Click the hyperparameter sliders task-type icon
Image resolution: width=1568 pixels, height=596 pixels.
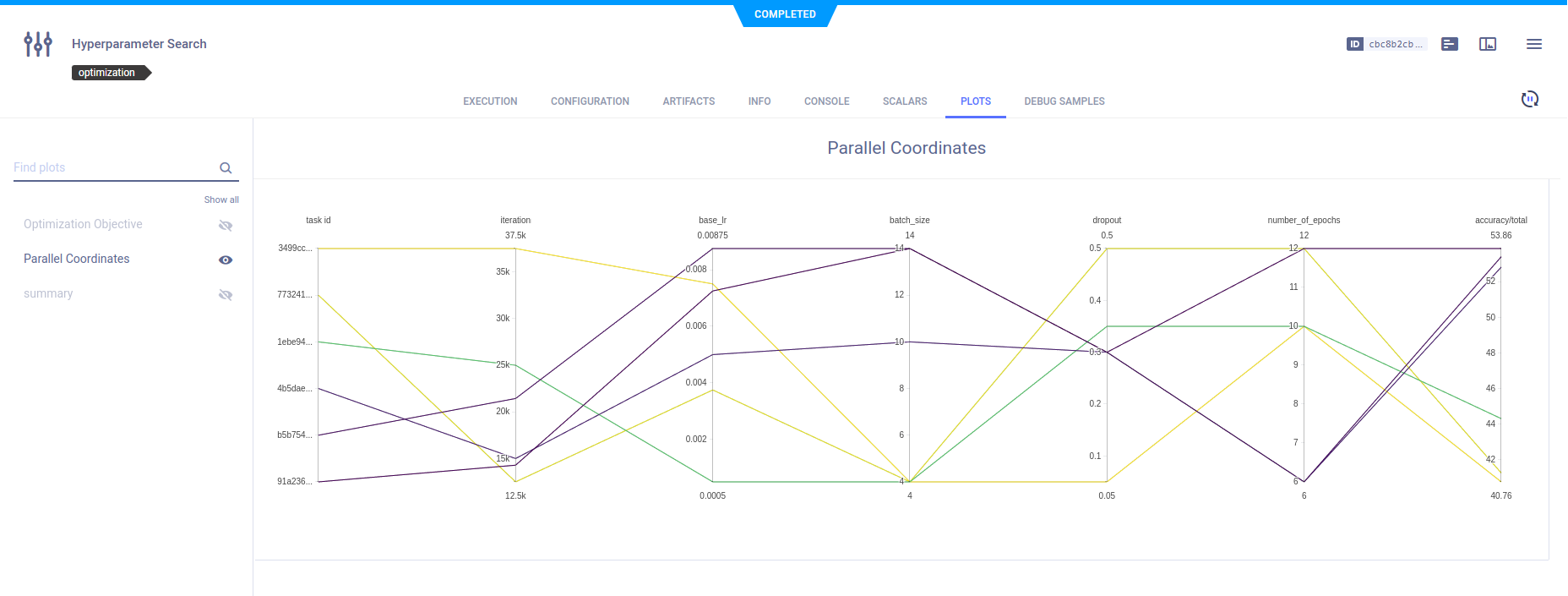[x=38, y=44]
